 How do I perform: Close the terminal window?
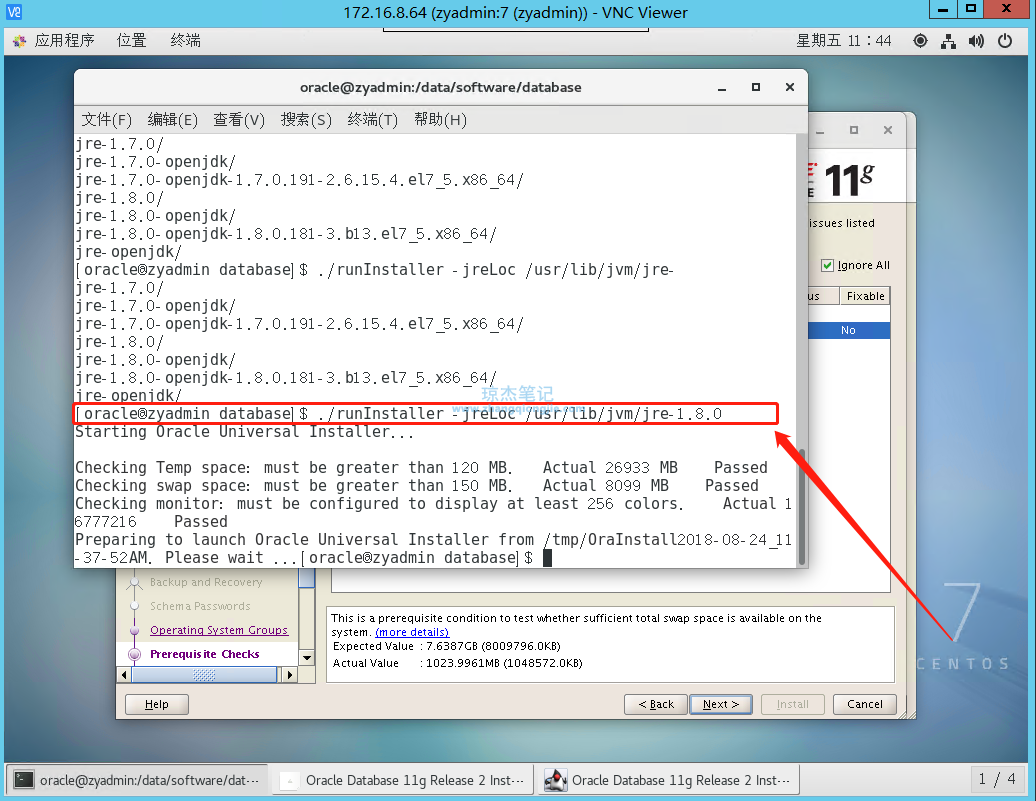click(x=790, y=87)
